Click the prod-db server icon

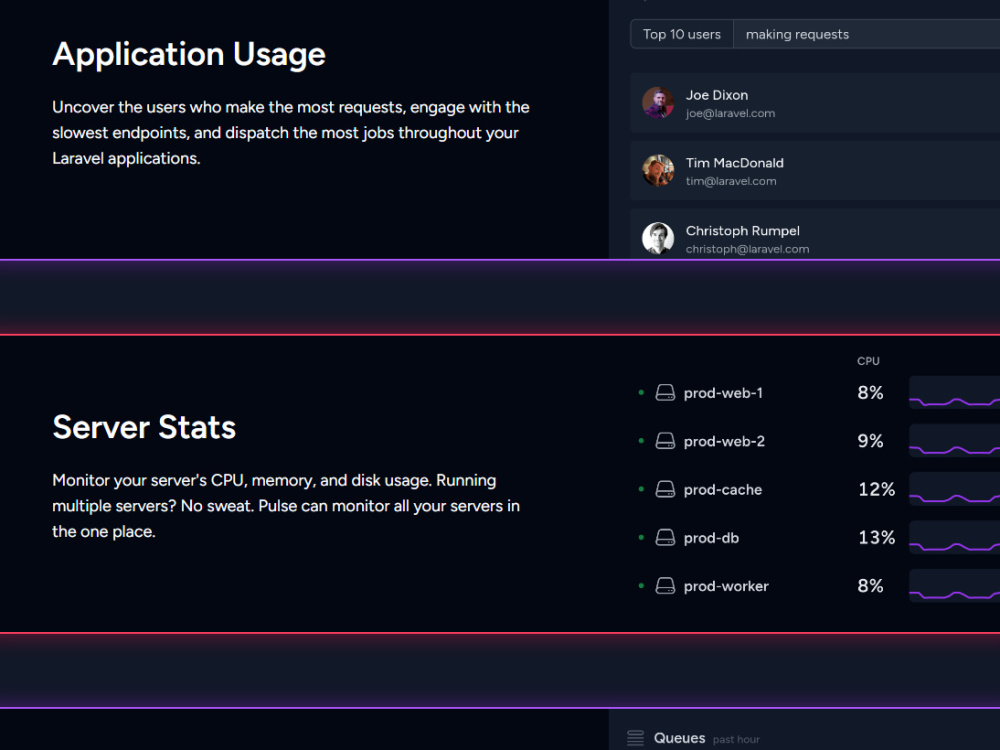pos(665,538)
